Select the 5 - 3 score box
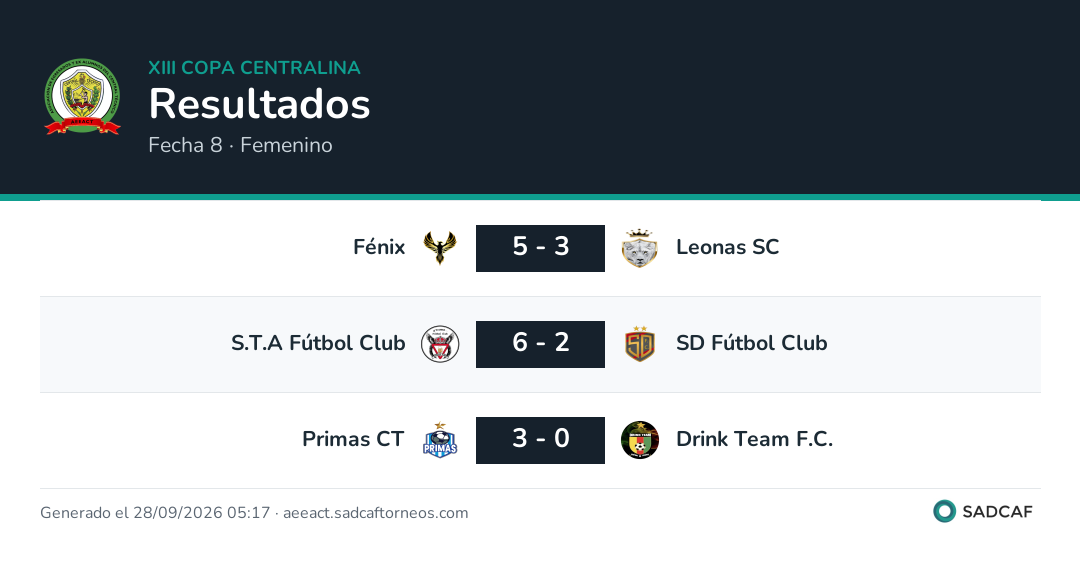This screenshot has height=564, width=1080. [x=540, y=248]
